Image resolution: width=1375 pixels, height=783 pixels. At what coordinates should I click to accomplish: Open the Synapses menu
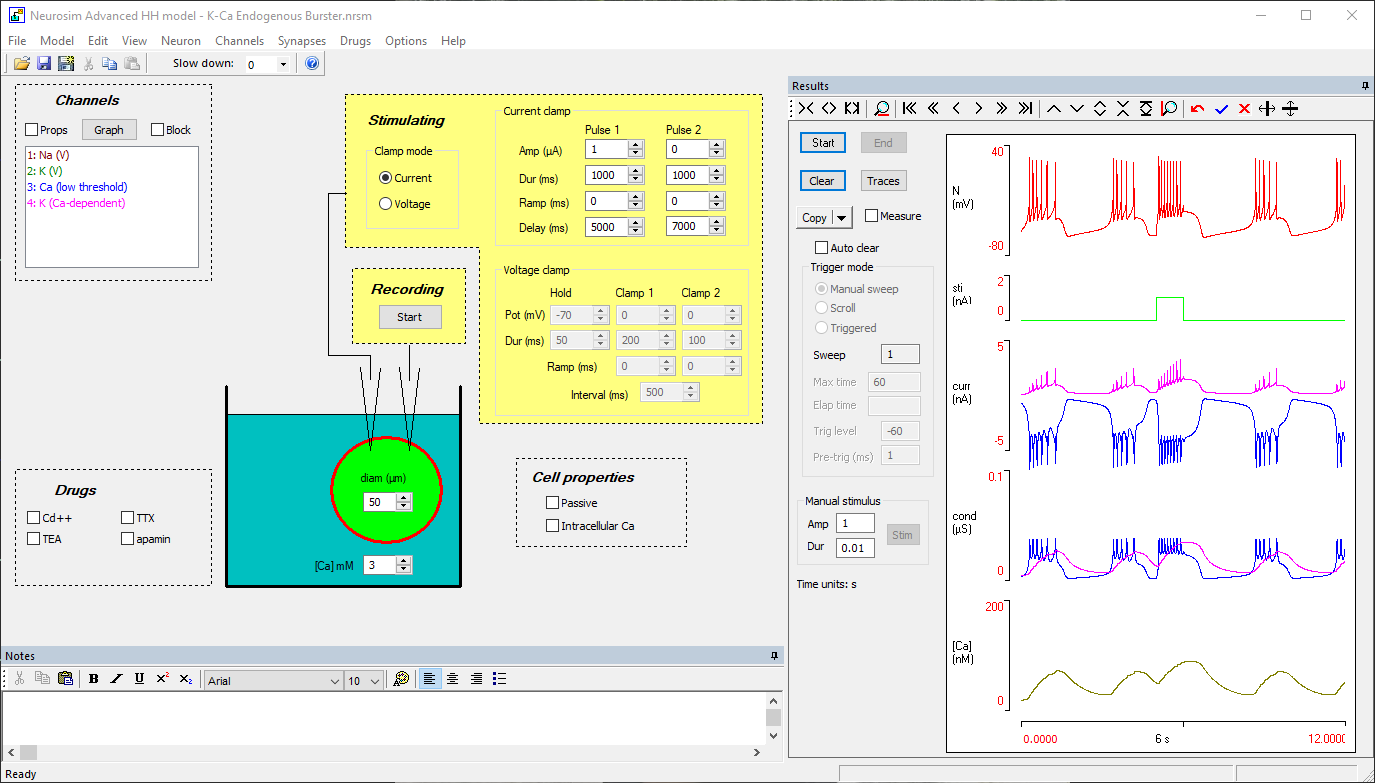(302, 41)
